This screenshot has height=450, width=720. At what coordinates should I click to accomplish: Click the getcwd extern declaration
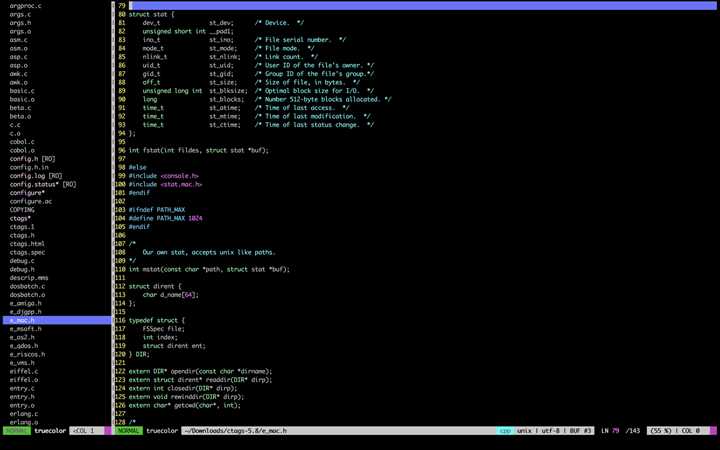pyautogui.click(x=185, y=405)
